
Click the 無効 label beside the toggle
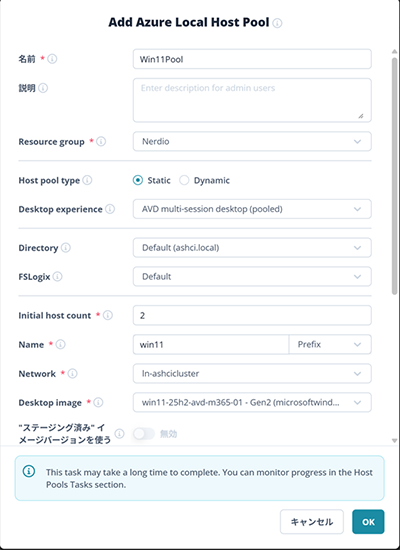pos(168,434)
